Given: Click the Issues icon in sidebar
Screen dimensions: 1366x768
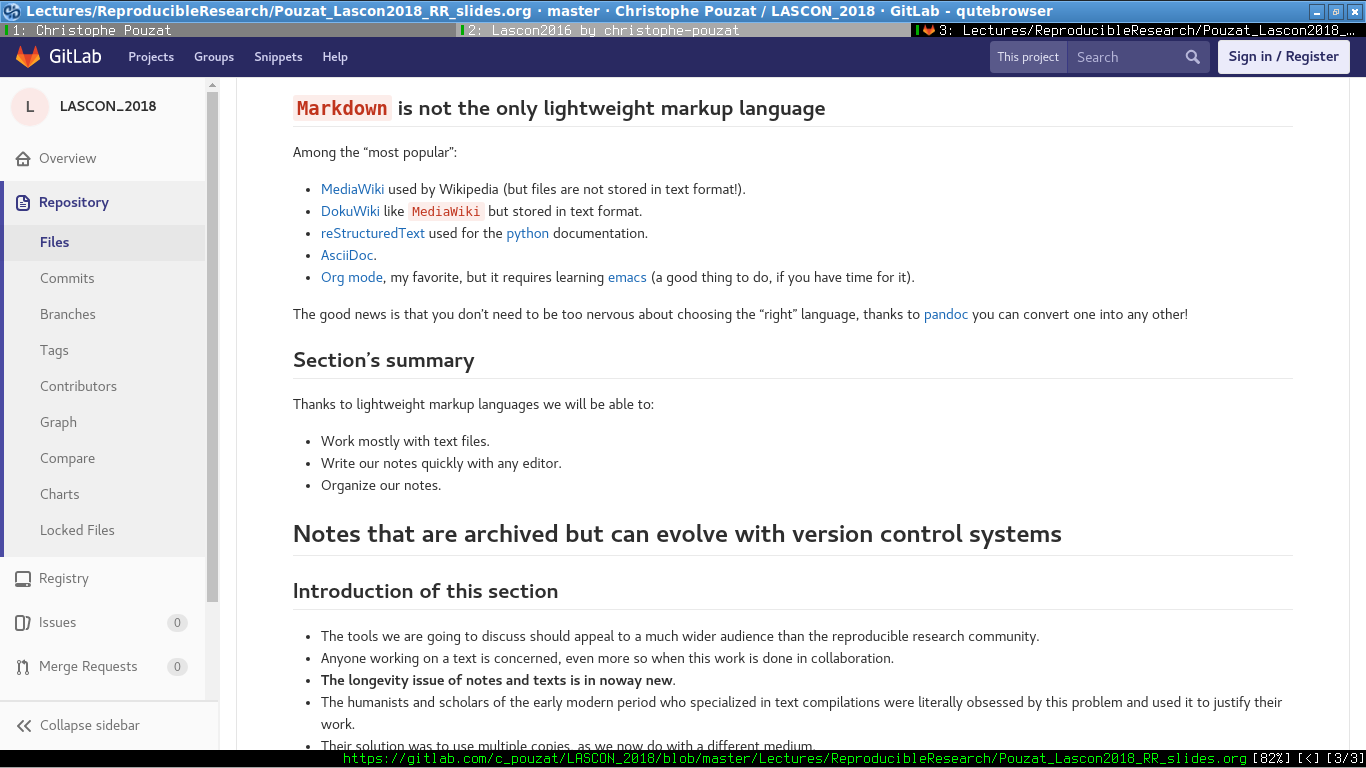Looking at the screenshot, I should point(23,623).
